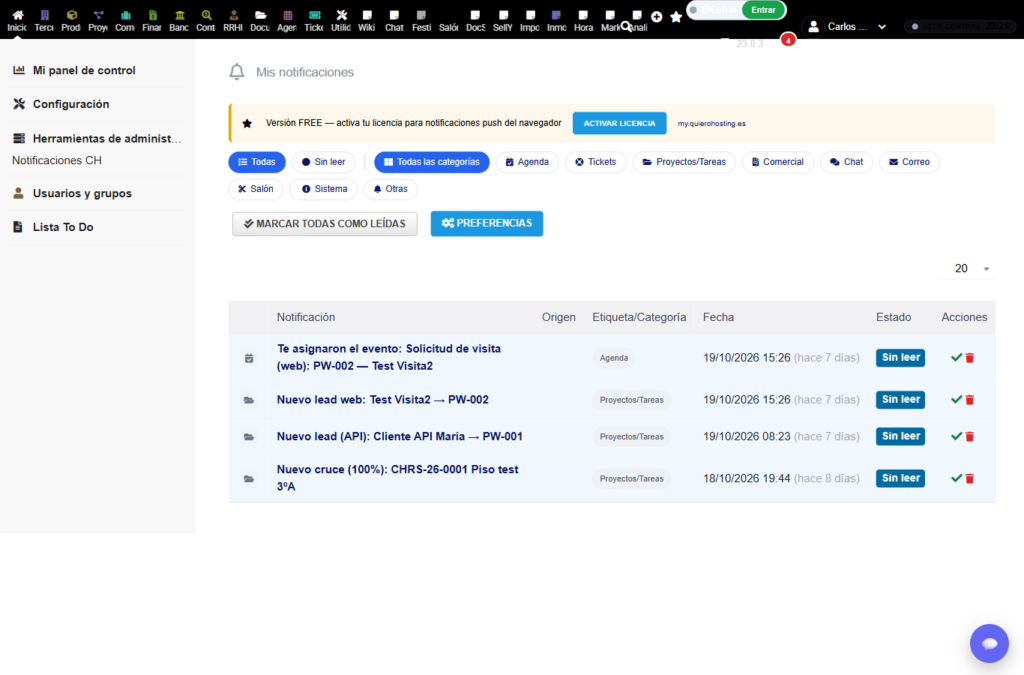The width and height of the screenshot is (1024, 675).
Task: Mark Nuevo cruce (100%) notification as read
Action: [x=956, y=479]
